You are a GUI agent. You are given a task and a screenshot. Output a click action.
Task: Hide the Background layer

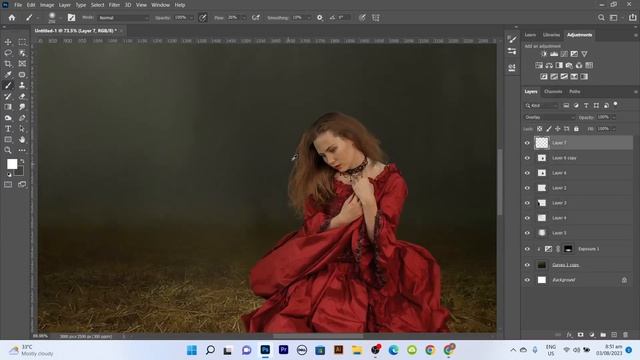point(527,280)
